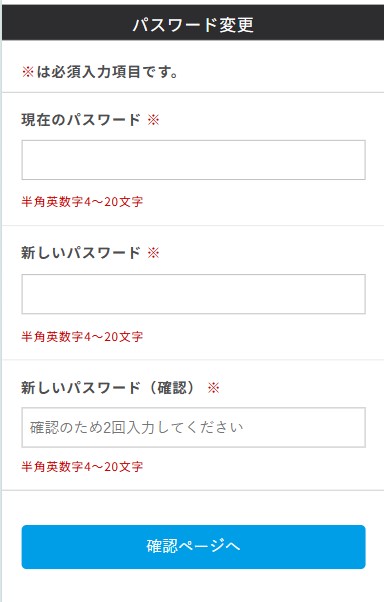The image size is (384, 602).
Task: Click the 確認のため2回入力してください placeholder text
Action: [137, 427]
